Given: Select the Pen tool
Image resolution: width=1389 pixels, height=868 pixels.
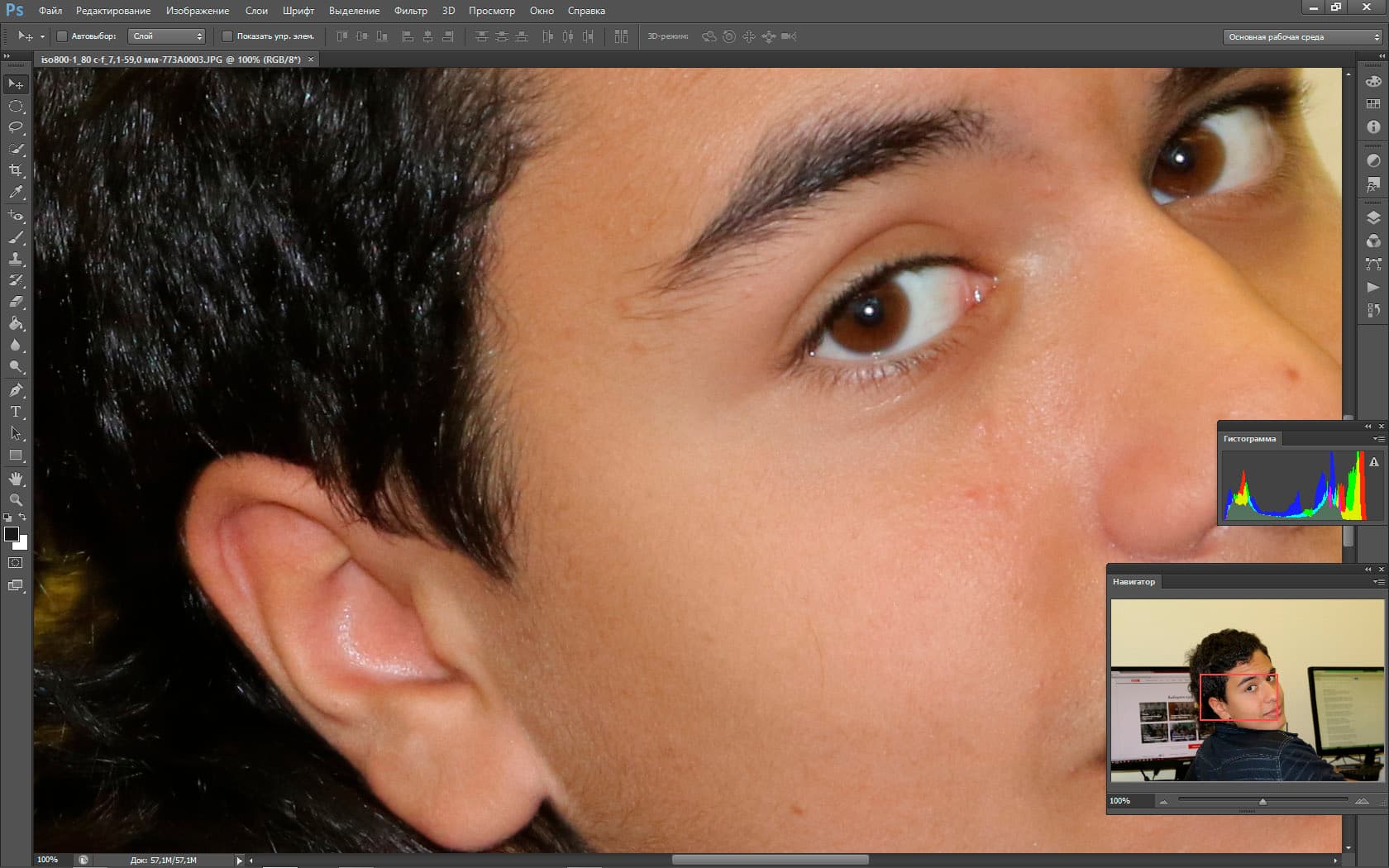Looking at the screenshot, I should [16, 389].
